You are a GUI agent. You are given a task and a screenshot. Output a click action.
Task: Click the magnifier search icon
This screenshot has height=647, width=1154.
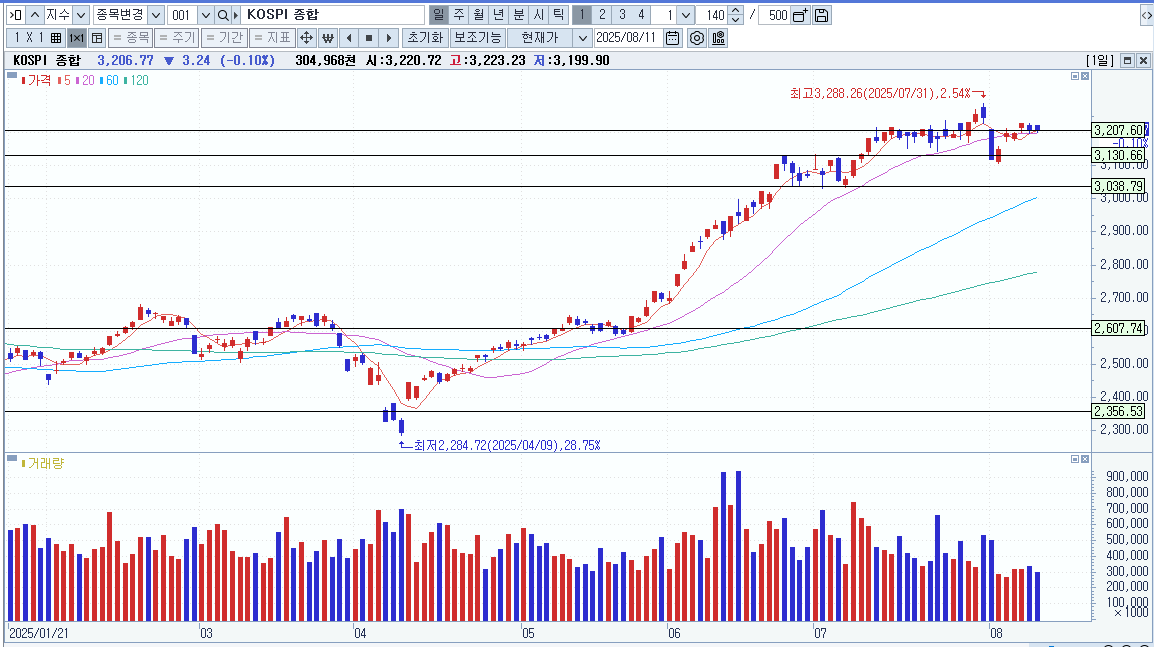(223, 15)
